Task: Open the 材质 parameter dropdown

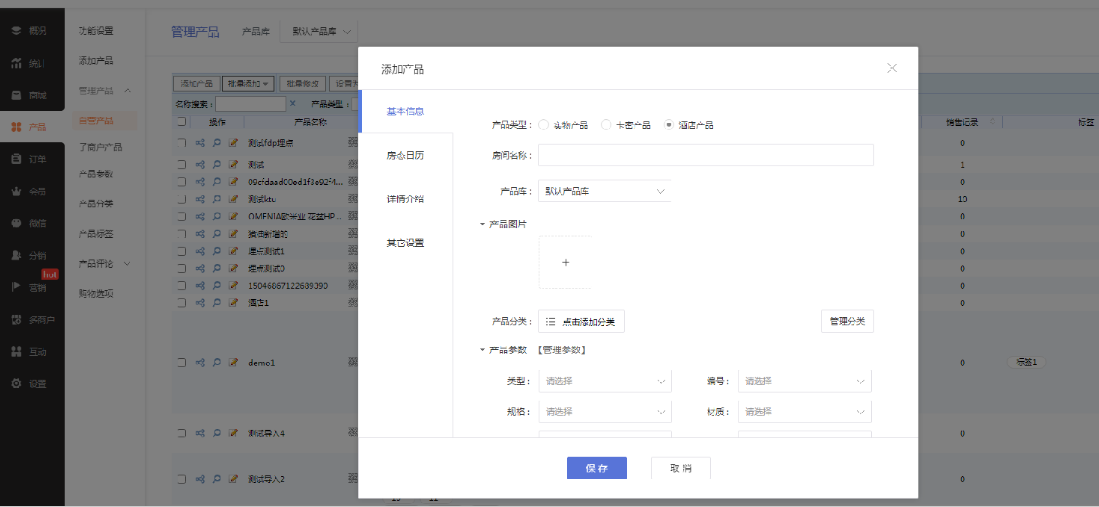Action: click(x=805, y=412)
